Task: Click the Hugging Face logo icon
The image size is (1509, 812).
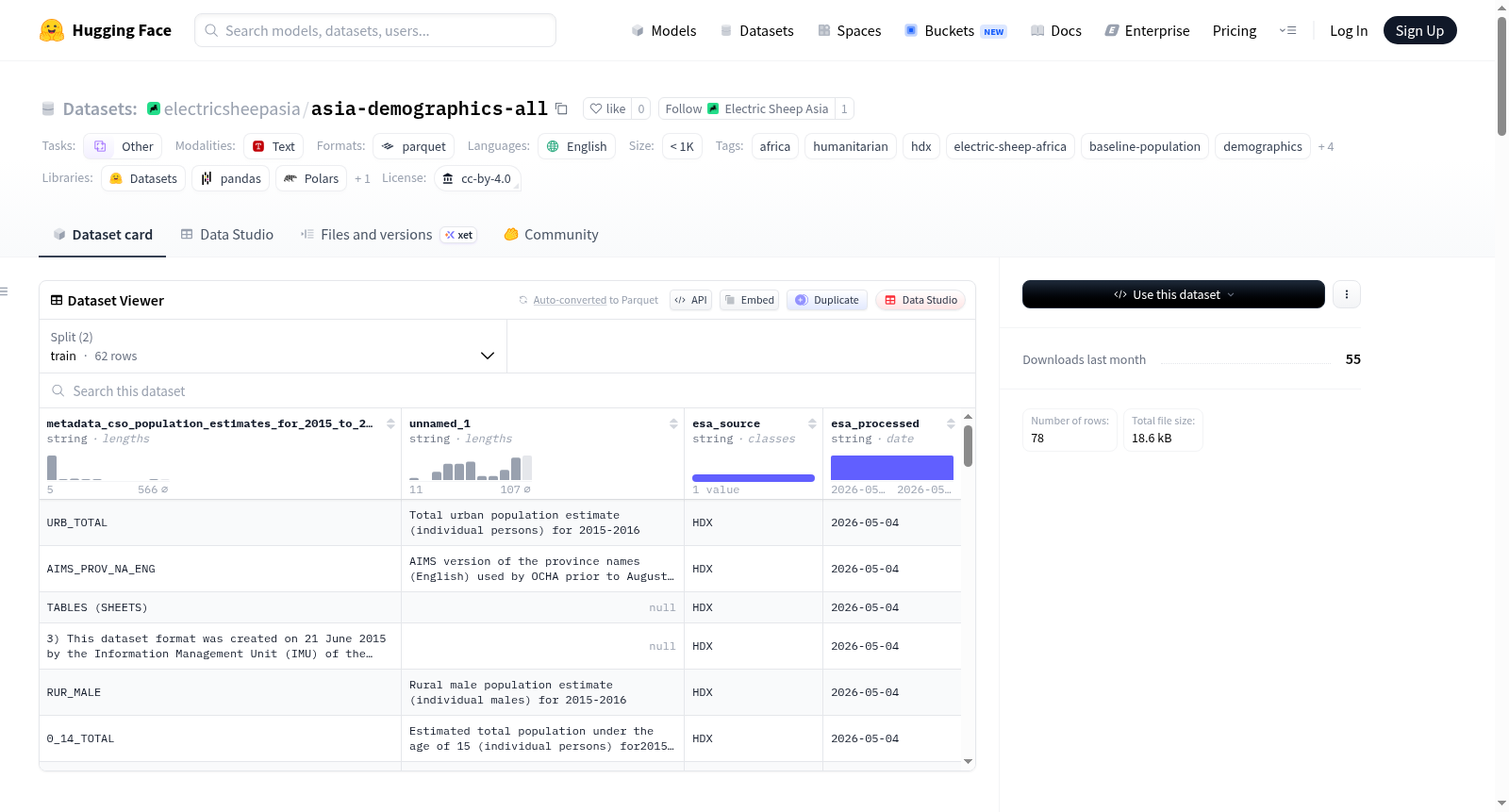Action: pos(52,30)
